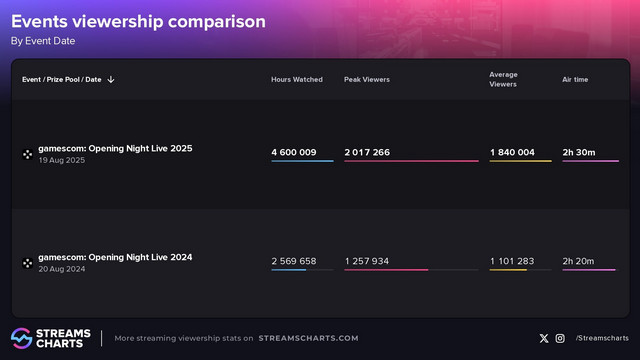Viewport: 640px width, 360px height.
Task: Select the Hours Watched column header
Action: (x=297, y=80)
